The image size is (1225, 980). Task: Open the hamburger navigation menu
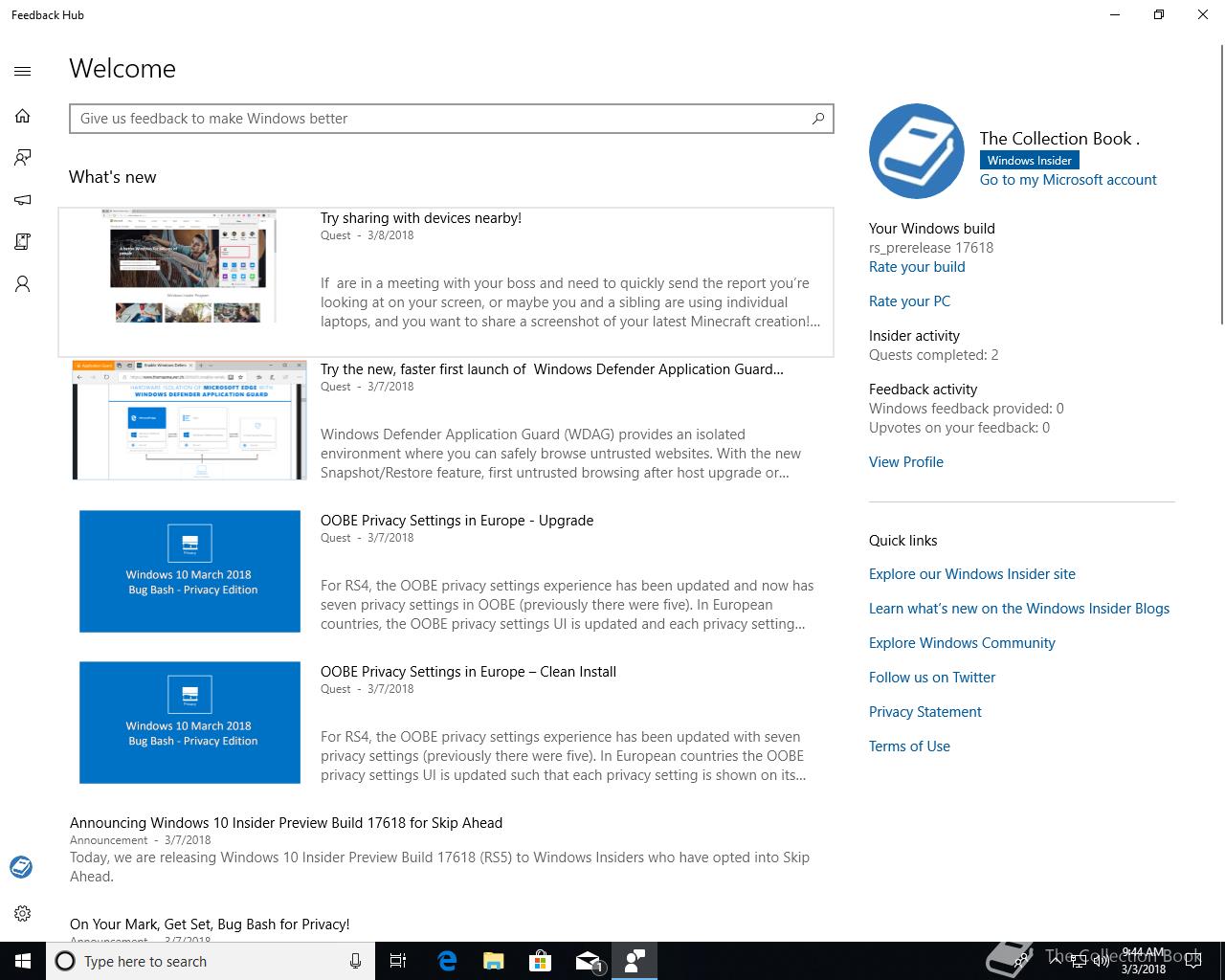click(x=23, y=71)
